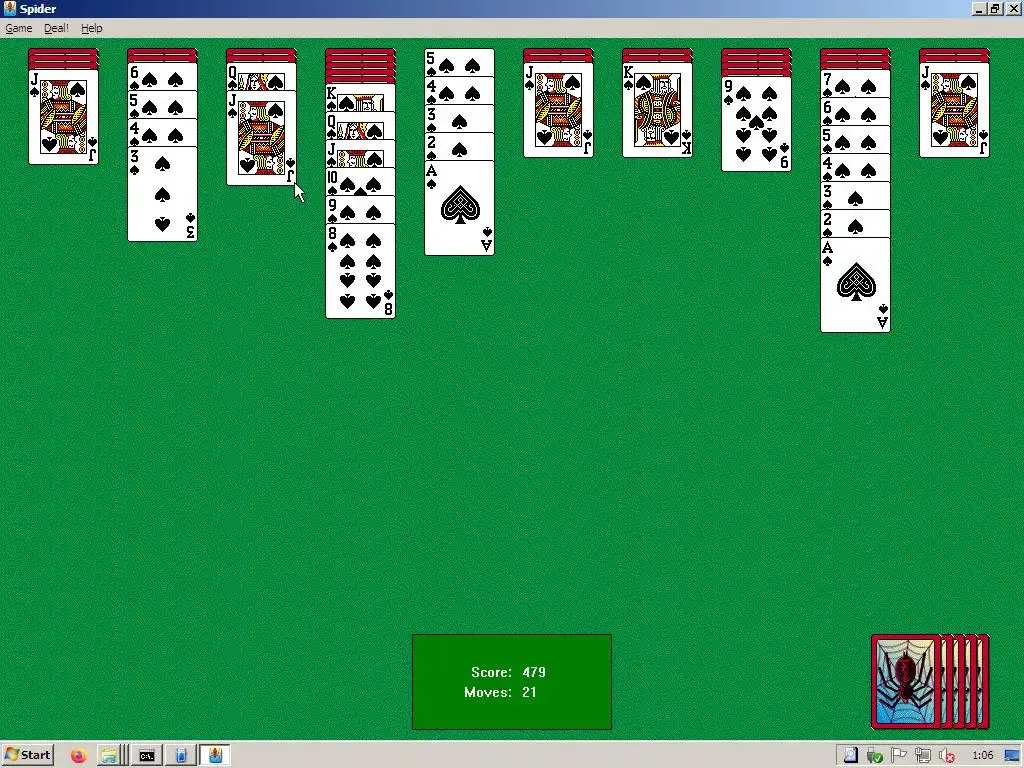Click the document tray icon beside the clock area

click(x=850, y=756)
